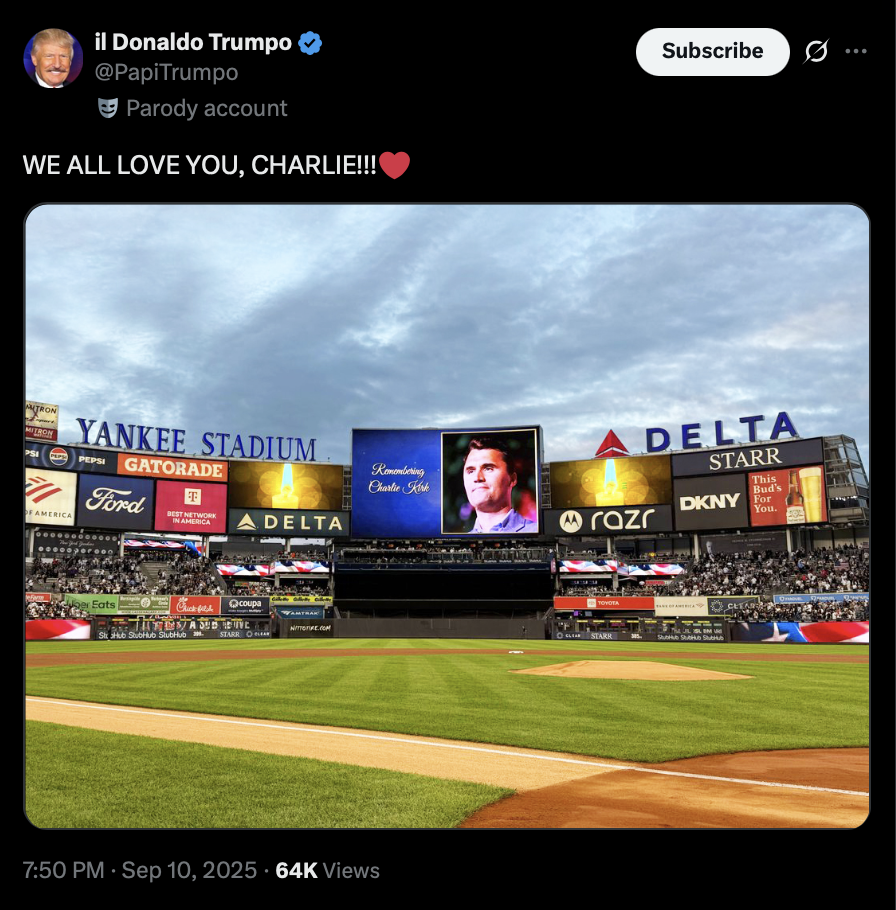Open the Grok slashed-circle icon
Image resolution: width=896 pixels, height=910 pixels.
tap(816, 51)
